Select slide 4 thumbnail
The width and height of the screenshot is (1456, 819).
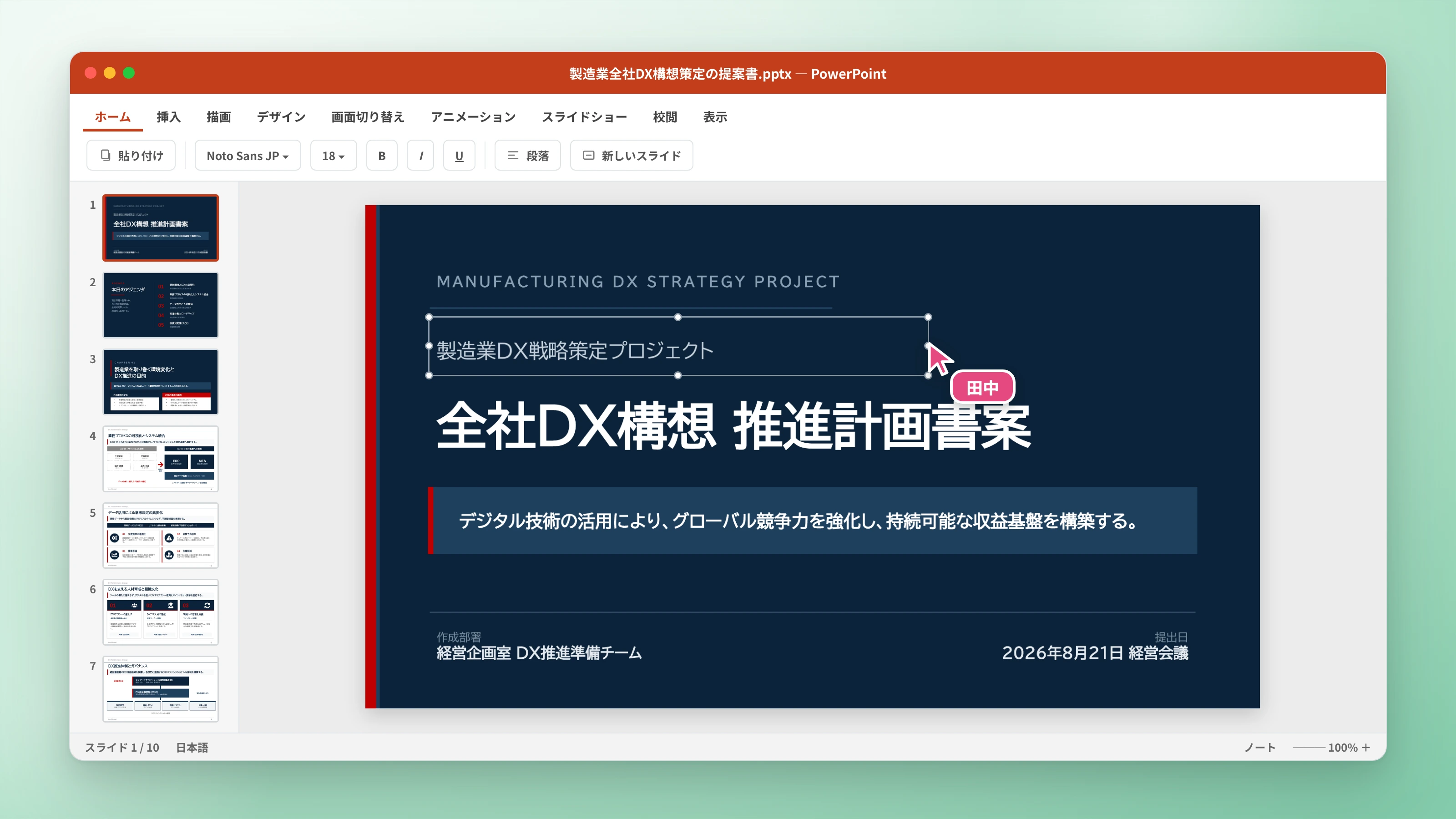click(x=161, y=458)
